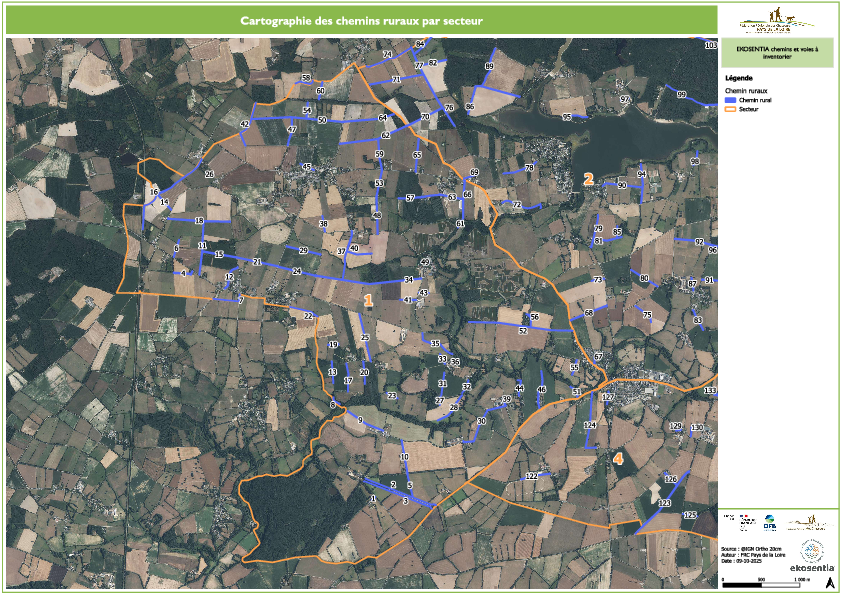Image resolution: width=842 pixels, height=595 pixels.
Task: Select the hikers logo at top right
Action: click(x=777, y=19)
